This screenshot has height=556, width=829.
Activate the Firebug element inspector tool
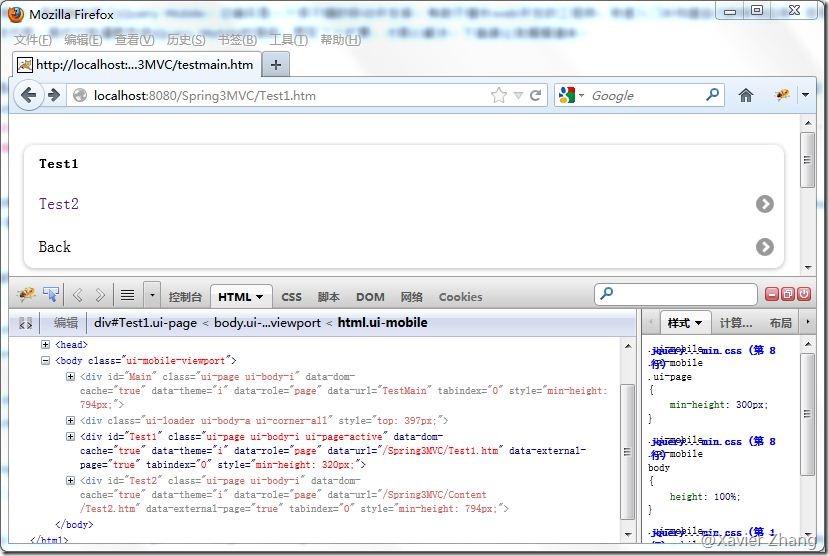coord(50,295)
